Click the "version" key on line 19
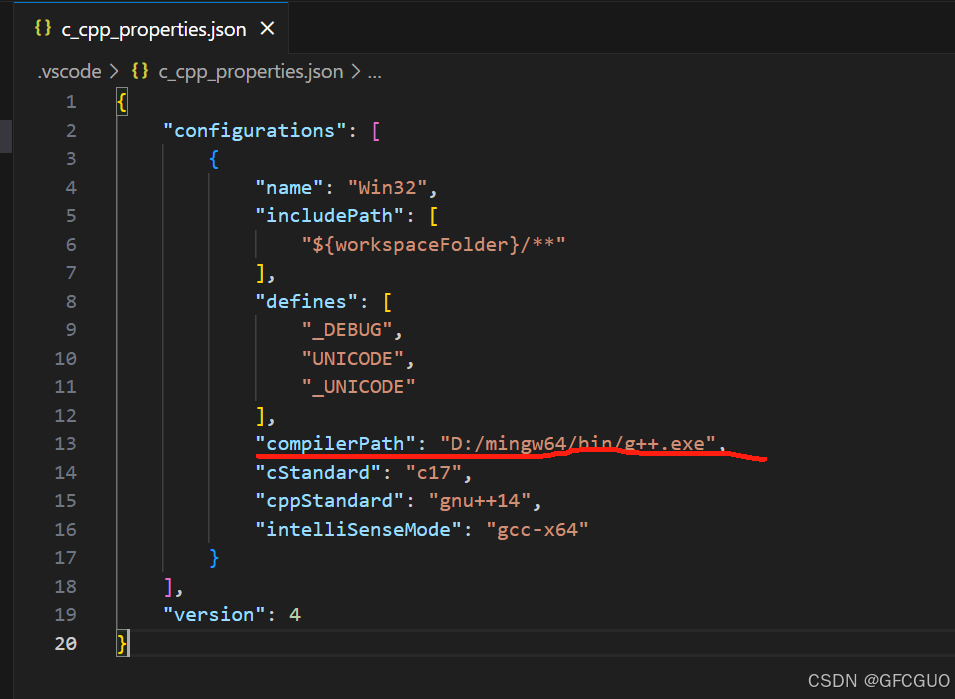The height and width of the screenshot is (699, 955). click(214, 615)
